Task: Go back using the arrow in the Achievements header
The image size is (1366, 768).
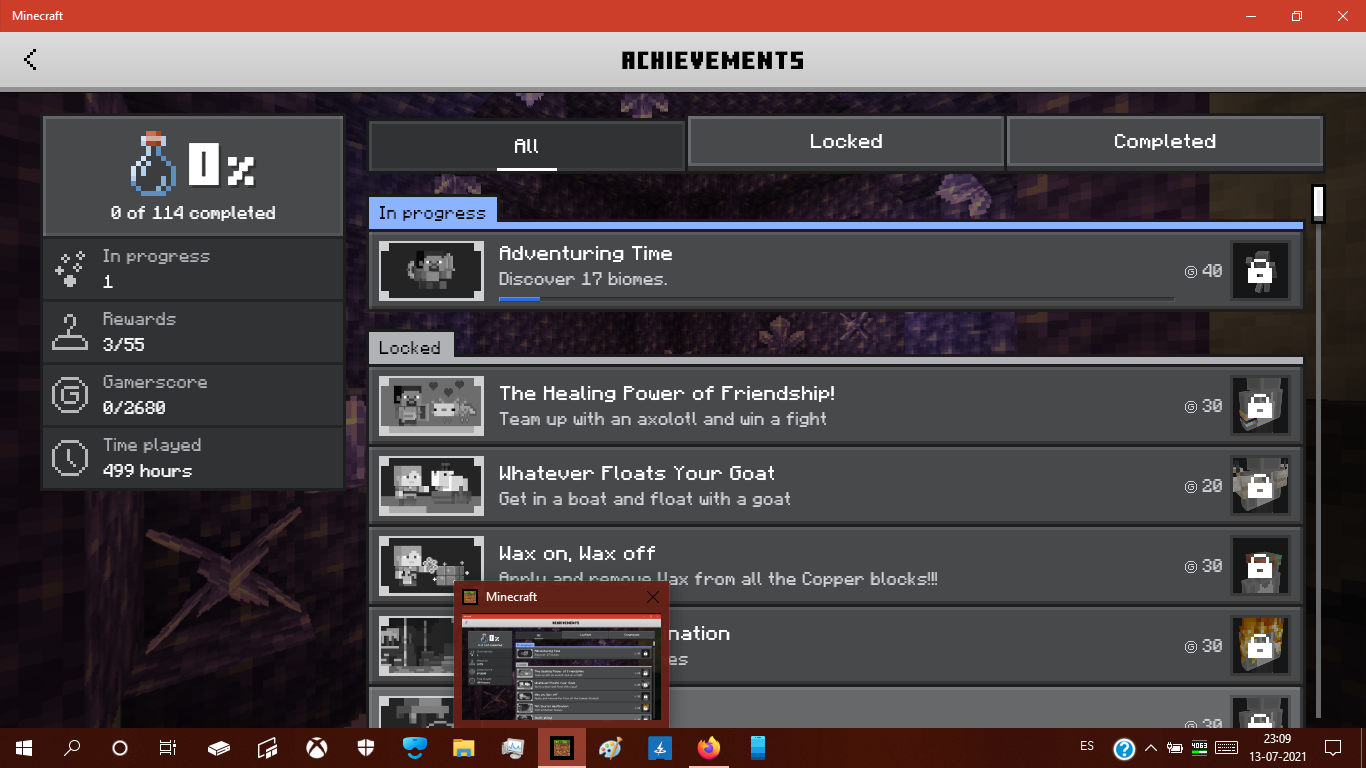Action: tap(30, 60)
